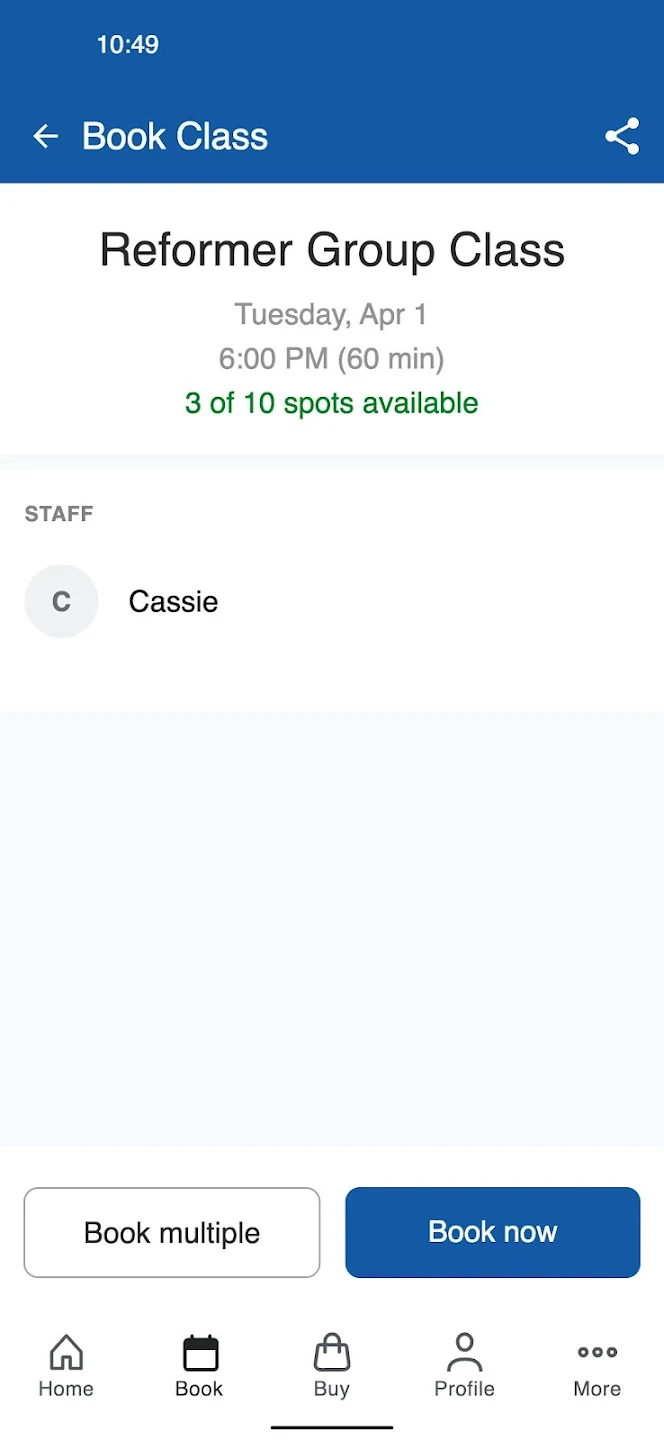Tap the Tuesday, Apr 1 date text
The height and width of the screenshot is (1440, 664).
[332, 314]
